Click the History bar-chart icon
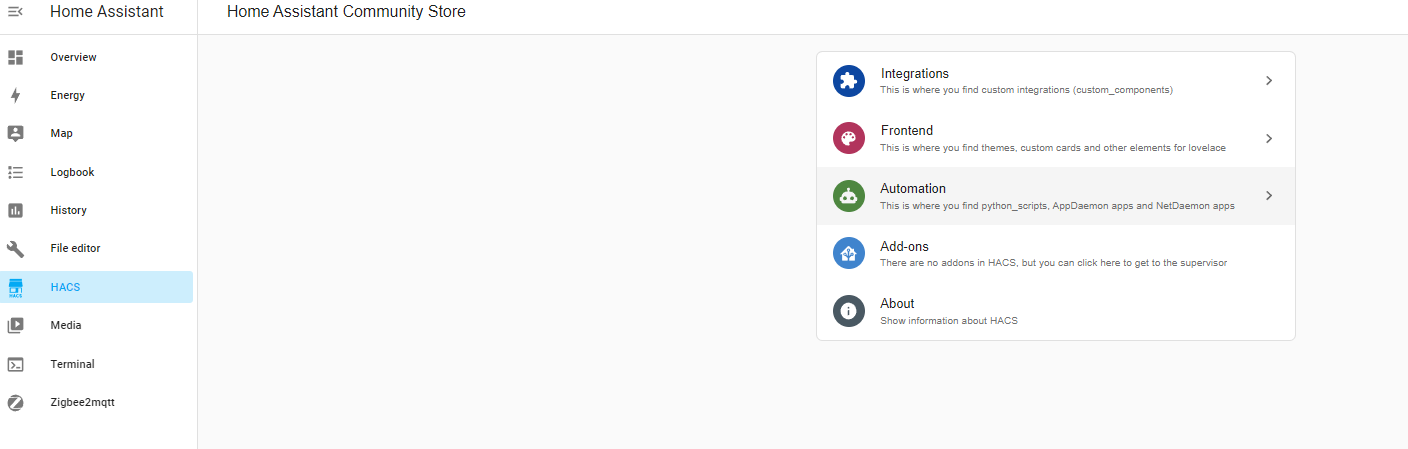The image size is (1408, 449). pos(15,210)
